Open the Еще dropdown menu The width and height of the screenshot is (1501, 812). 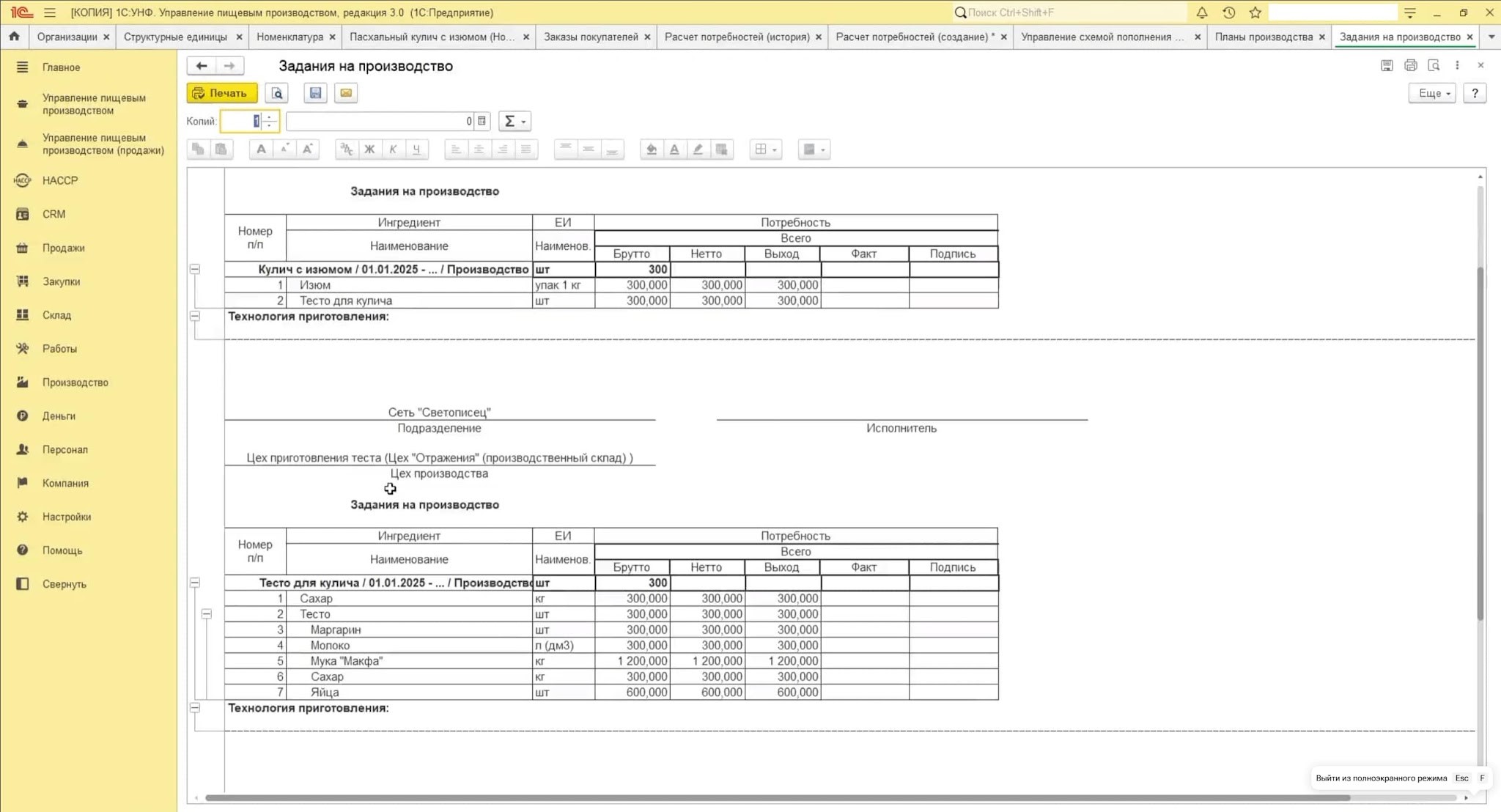click(x=1432, y=93)
